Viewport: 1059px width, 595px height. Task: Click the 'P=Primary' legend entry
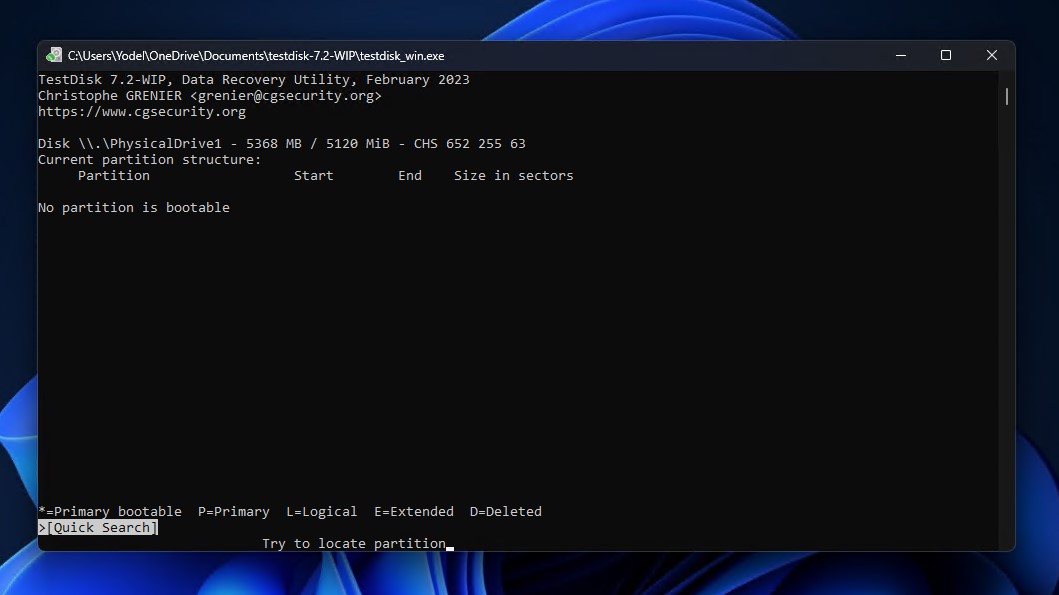click(x=233, y=511)
